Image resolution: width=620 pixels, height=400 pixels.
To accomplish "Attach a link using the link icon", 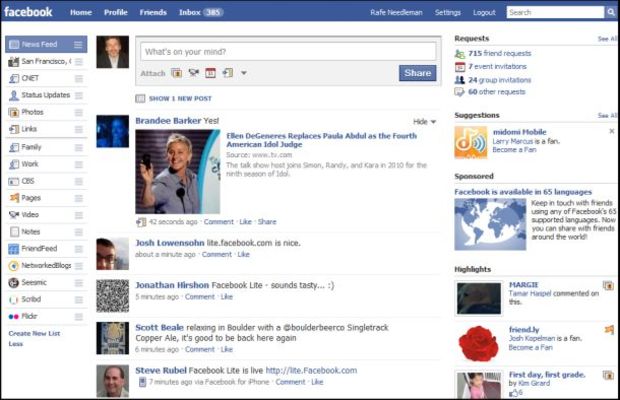I will (227, 73).
